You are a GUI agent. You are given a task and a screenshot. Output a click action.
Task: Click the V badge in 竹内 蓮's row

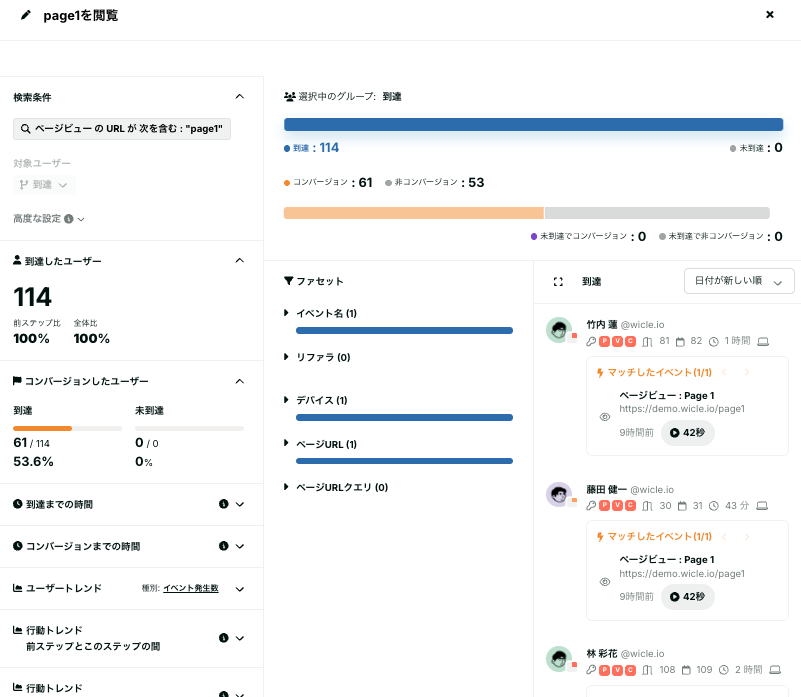coord(618,341)
